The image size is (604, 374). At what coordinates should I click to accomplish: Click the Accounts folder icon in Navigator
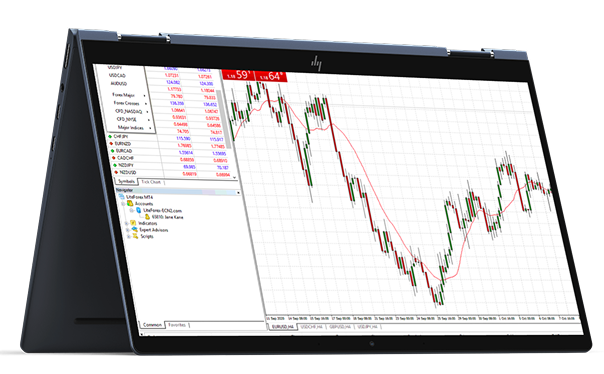coord(130,203)
